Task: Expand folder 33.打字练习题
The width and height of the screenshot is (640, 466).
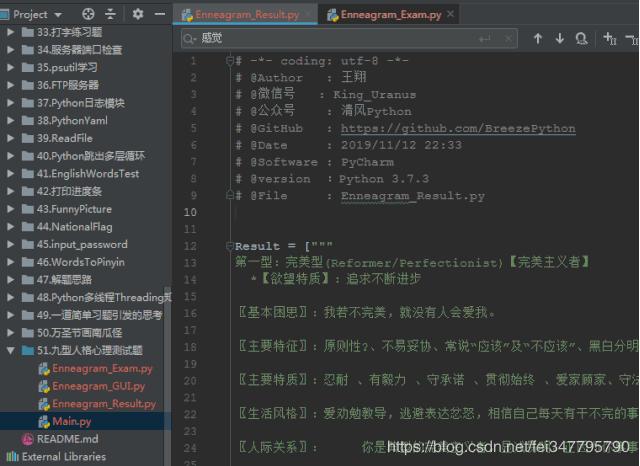Action: tap(11, 32)
